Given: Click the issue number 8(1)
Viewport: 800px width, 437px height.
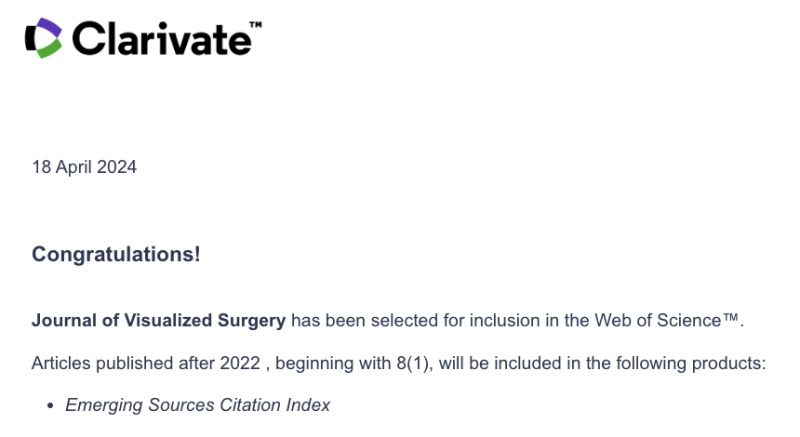Looking at the screenshot, I should click(412, 363).
